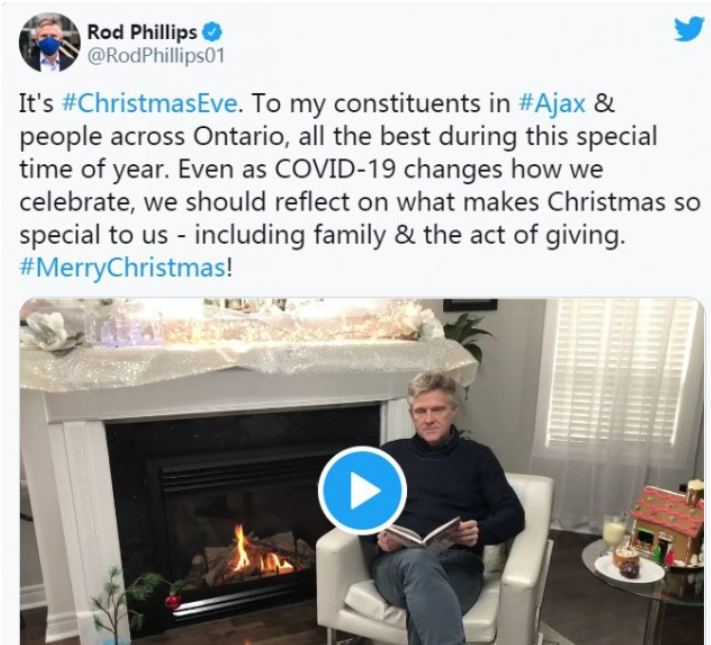This screenshot has height=645, width=711.
Task: Click the @RodPhillips01 handle
Action: 155,56
